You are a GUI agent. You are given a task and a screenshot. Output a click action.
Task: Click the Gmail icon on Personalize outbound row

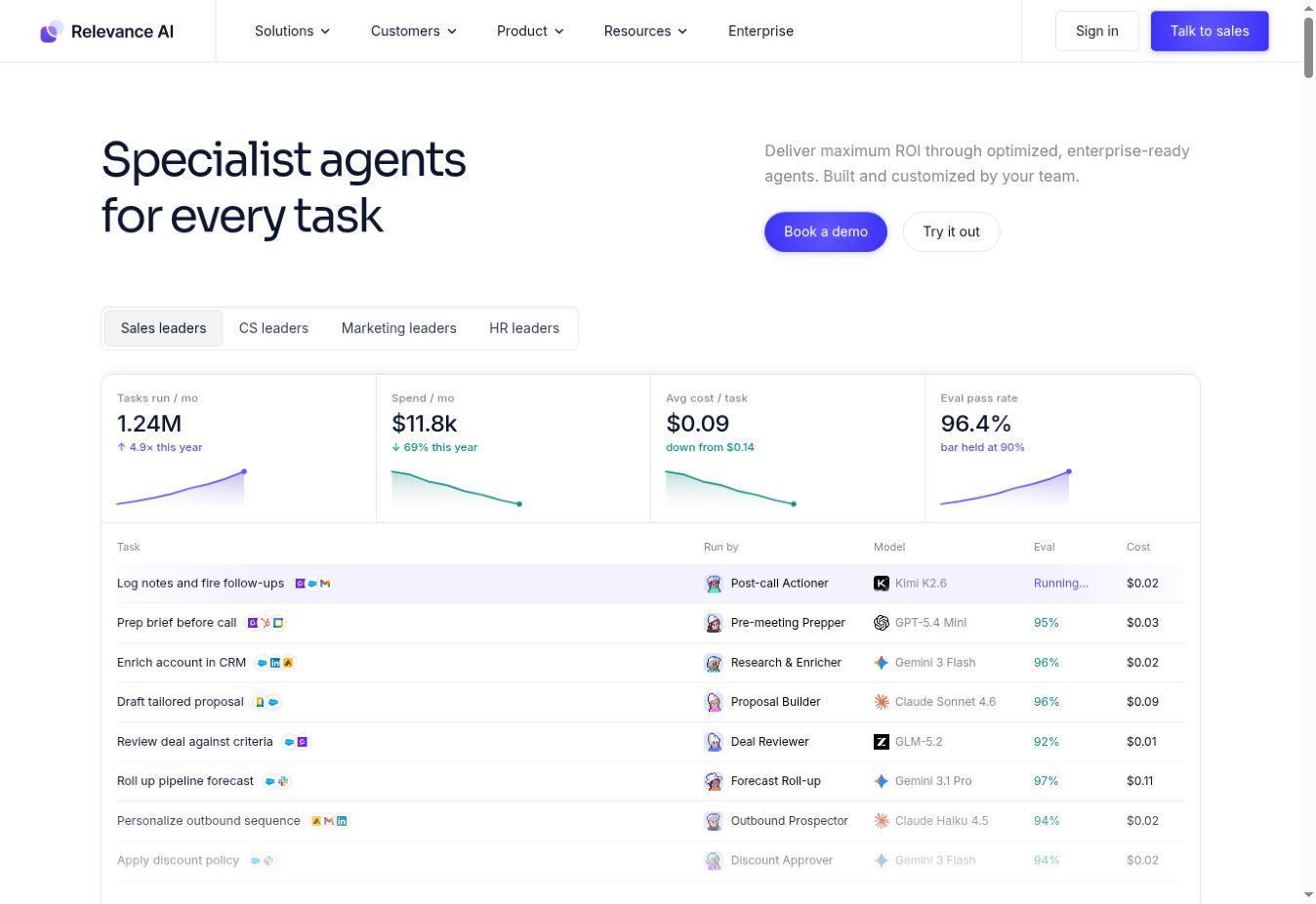point(329,821)
